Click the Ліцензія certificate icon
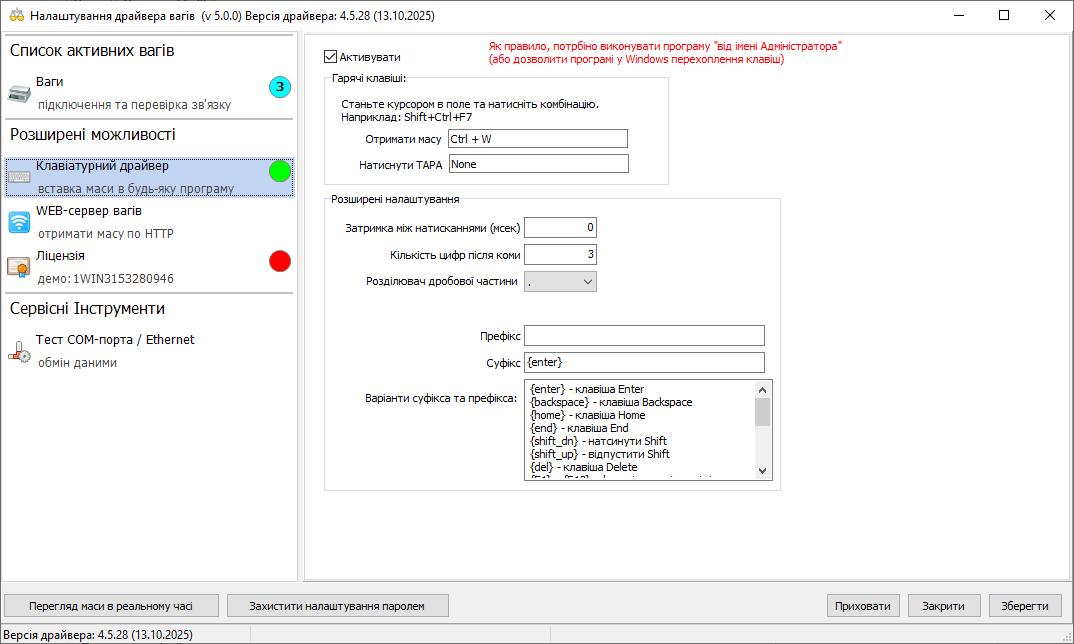 pos(20,267)
